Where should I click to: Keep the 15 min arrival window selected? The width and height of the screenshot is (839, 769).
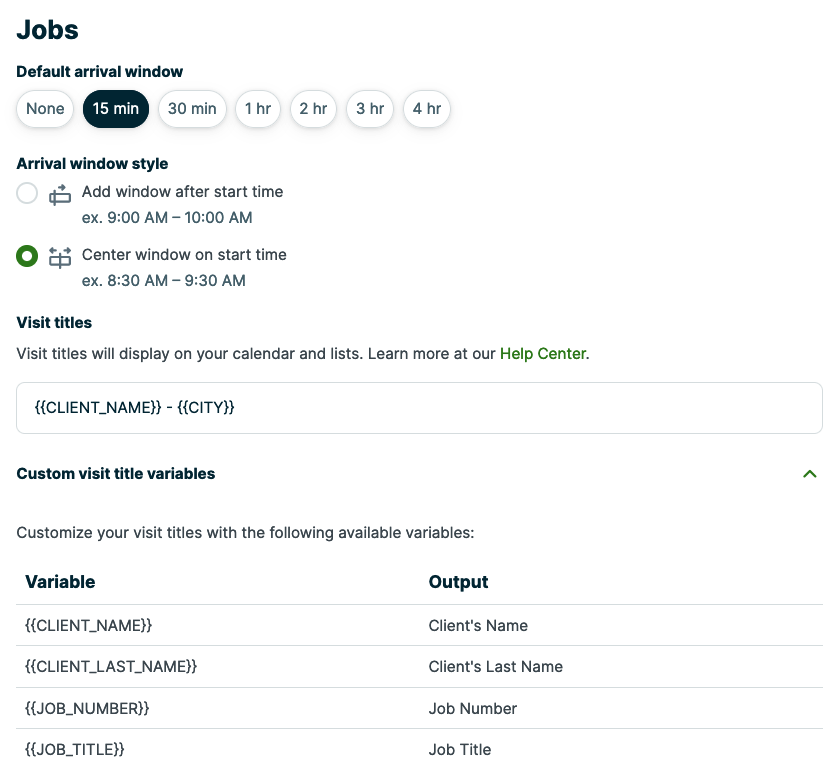(x=115, y=108)
